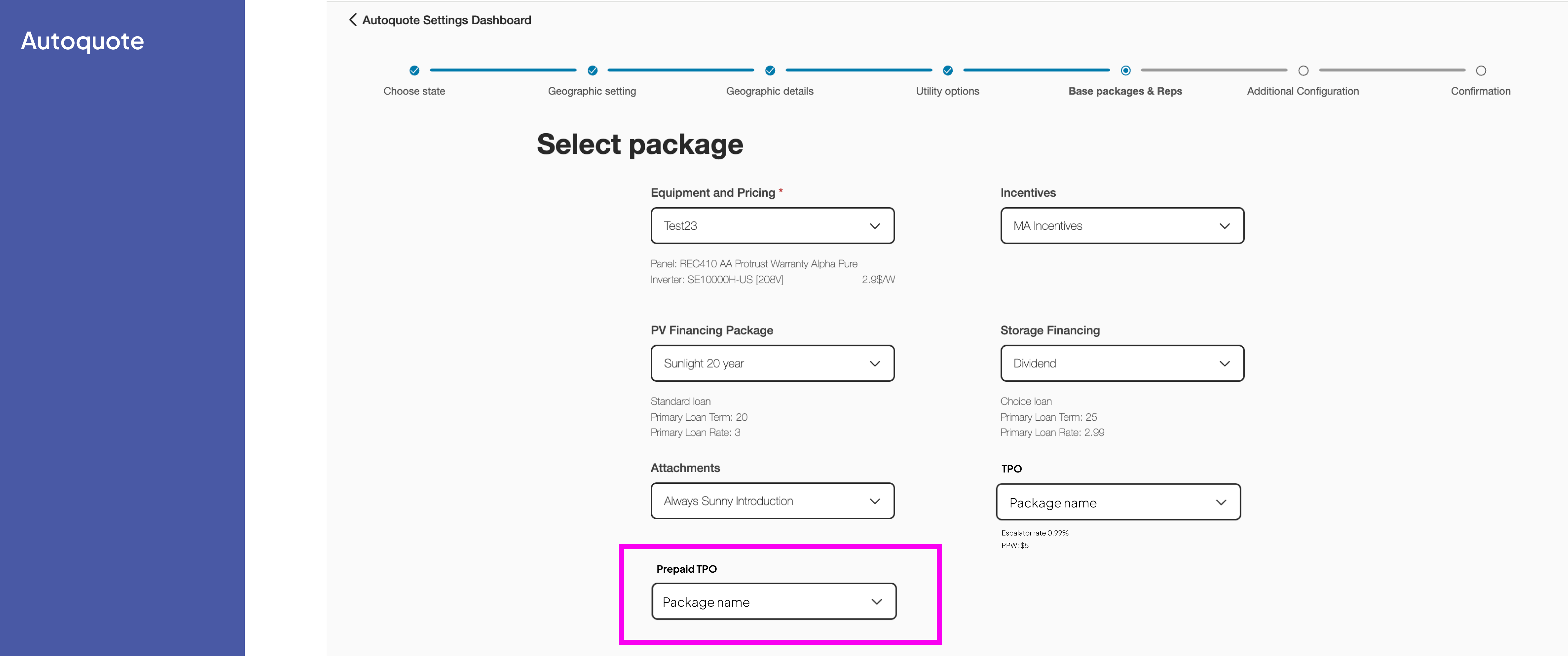Click the Prepaid TPO dropdown chevron arrow
The height and width of the screenshot is (656, 1568).
pos(876,602)
